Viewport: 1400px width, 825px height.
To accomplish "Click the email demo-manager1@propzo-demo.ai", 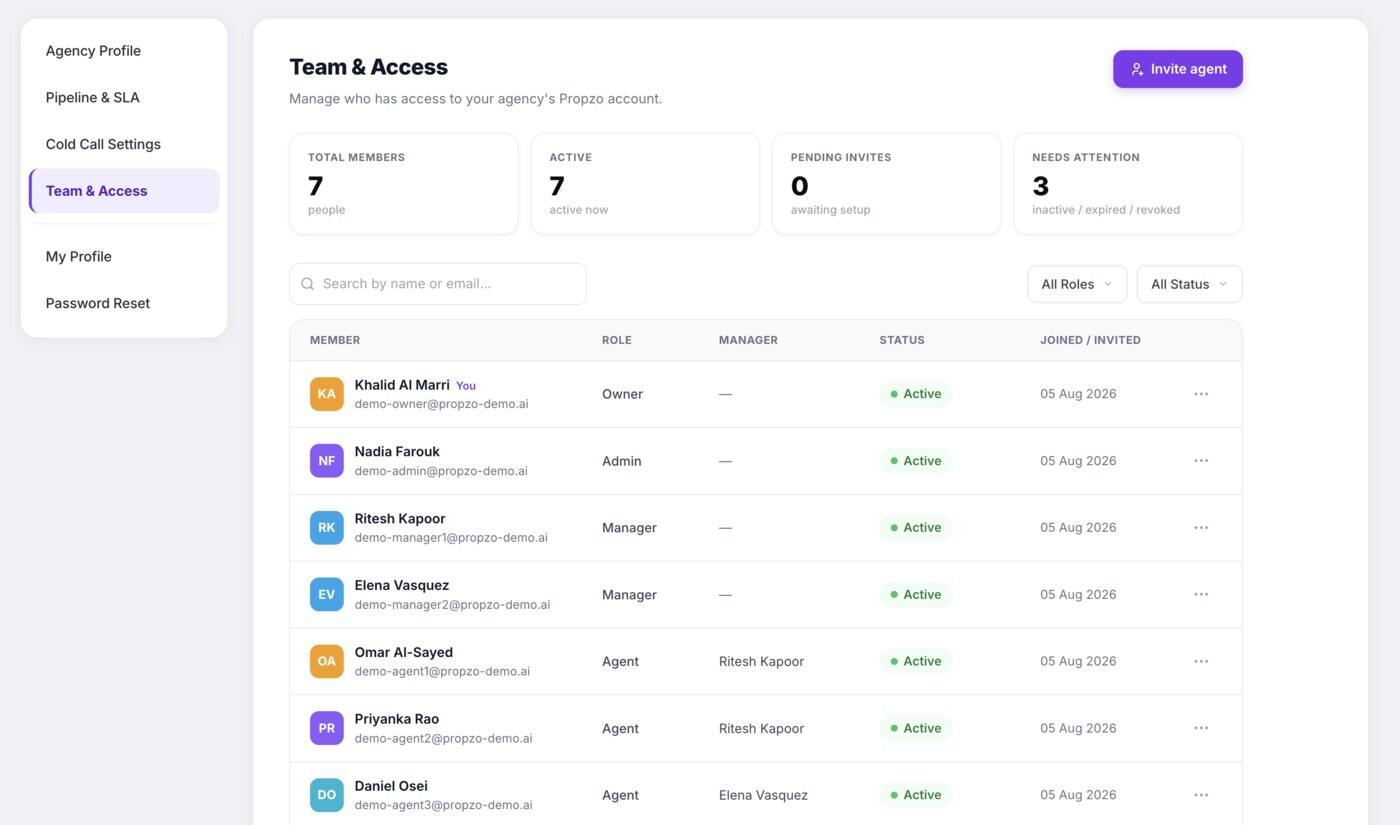I will pyautogui.click(x=451, y=538).
